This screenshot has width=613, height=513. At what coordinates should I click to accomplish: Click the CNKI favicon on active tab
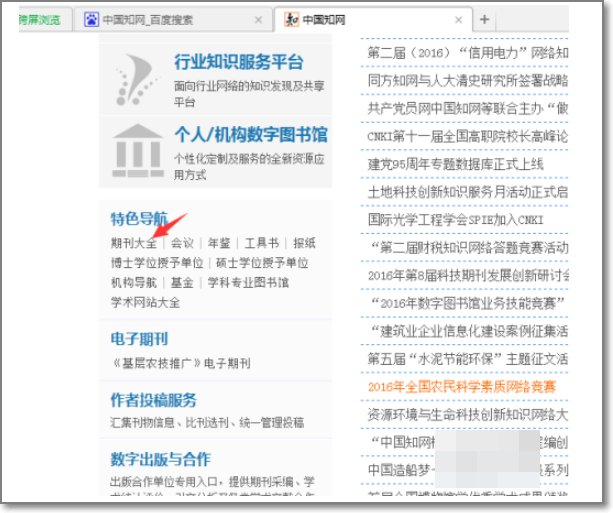[292, 20]
